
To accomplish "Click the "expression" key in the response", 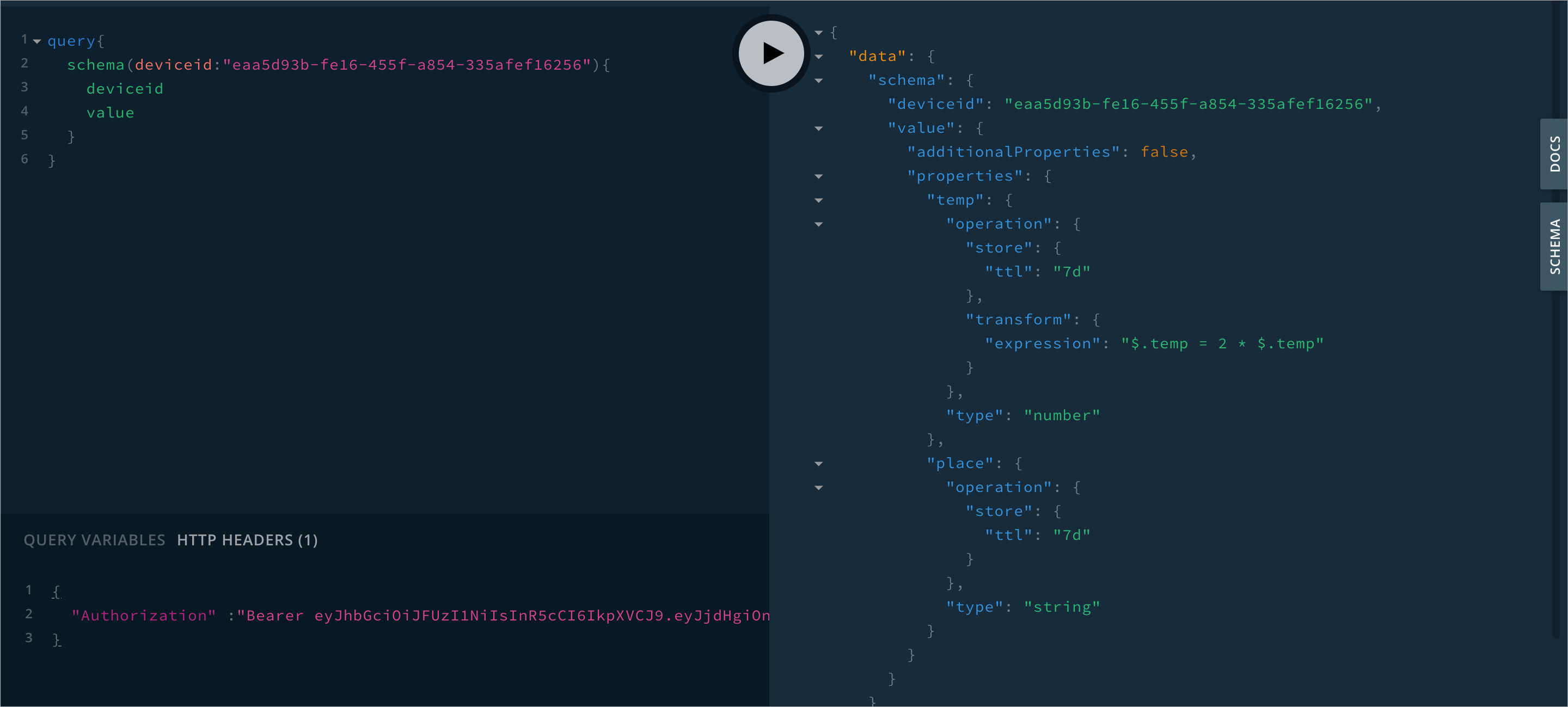I will pos(1043,344).
